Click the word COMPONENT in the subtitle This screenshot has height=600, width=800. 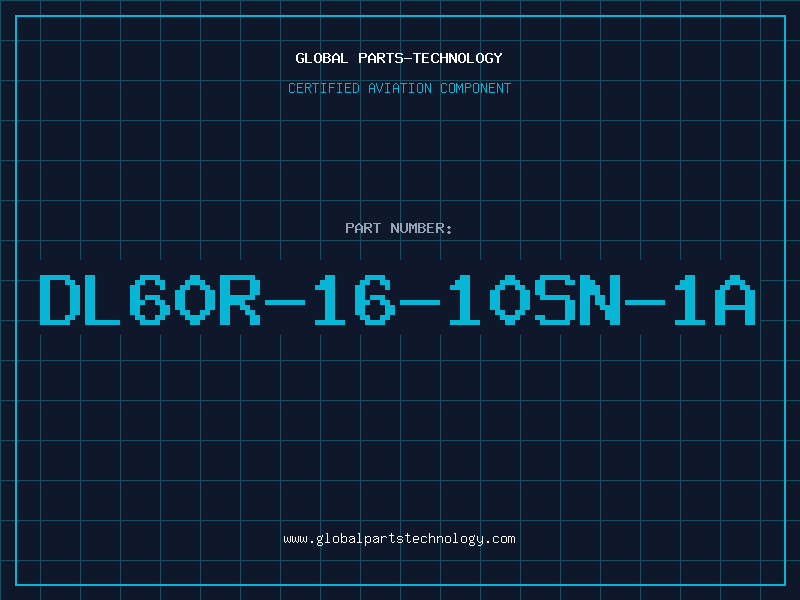[x=476, y=88]
